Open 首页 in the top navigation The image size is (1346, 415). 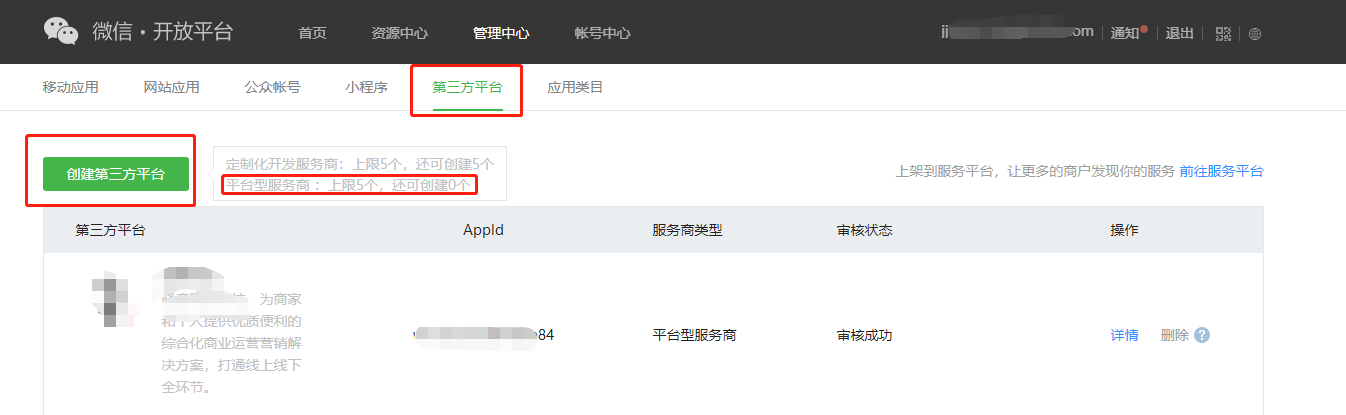point(312,33)
